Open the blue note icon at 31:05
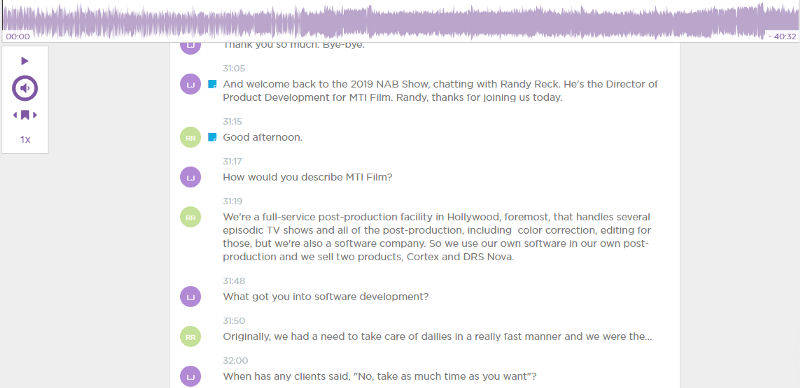The image size is (800, 388). [213, 84]
